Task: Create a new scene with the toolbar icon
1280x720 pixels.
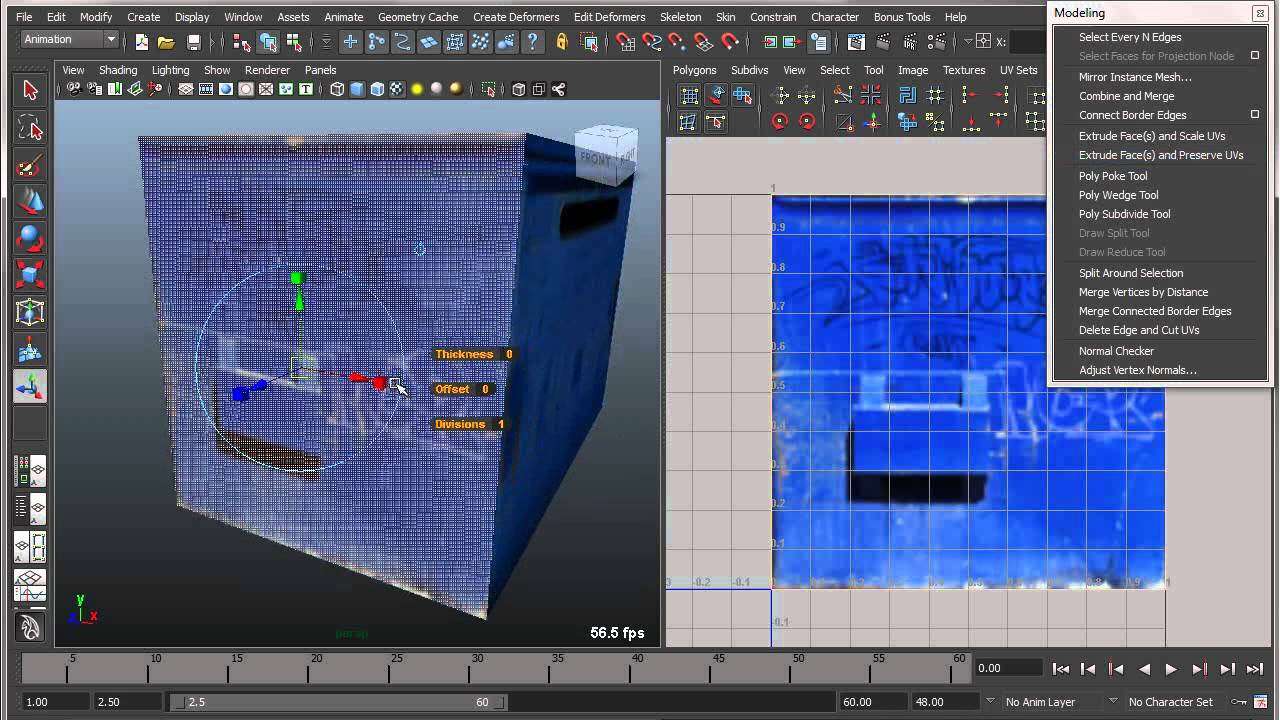Action: (x=142, y=42)
